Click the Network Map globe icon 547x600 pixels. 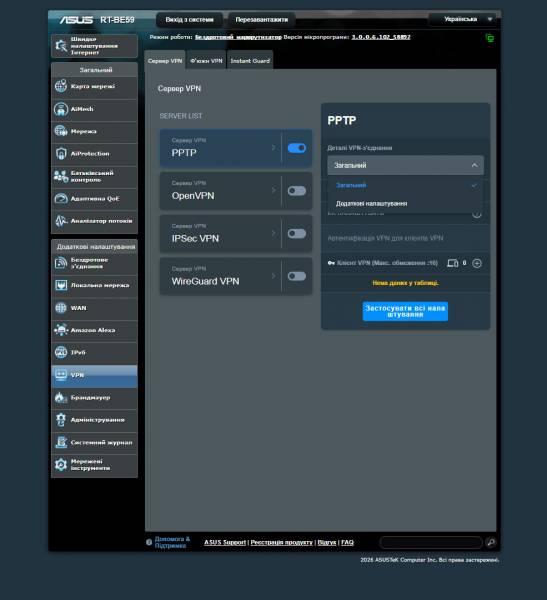61,86
